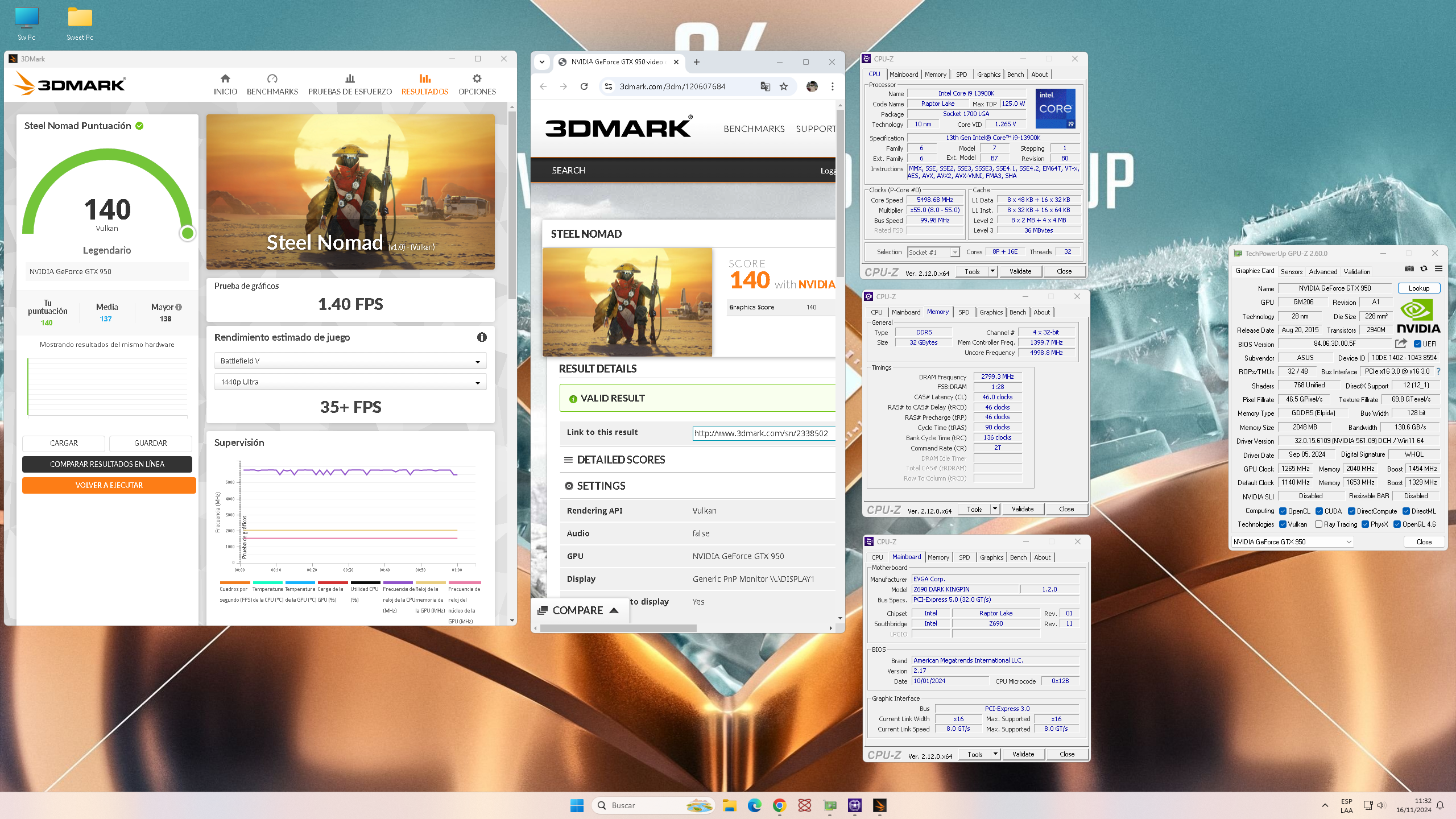Open OPCIONES gear icon in 3DMark
The width and height of the screenshot is (1456, 819).
pyautogui.click(x=477, y=78)
